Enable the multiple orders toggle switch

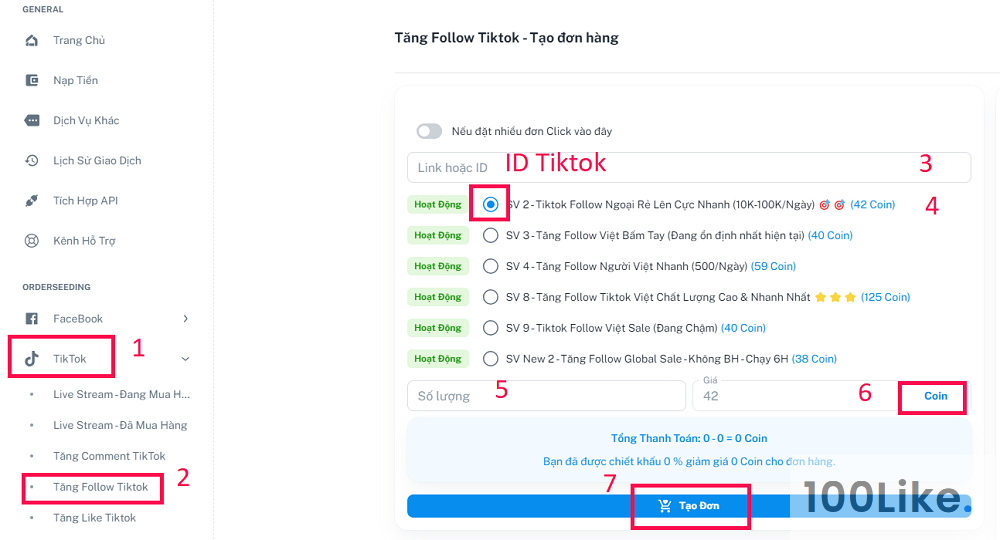click(429, 131)
